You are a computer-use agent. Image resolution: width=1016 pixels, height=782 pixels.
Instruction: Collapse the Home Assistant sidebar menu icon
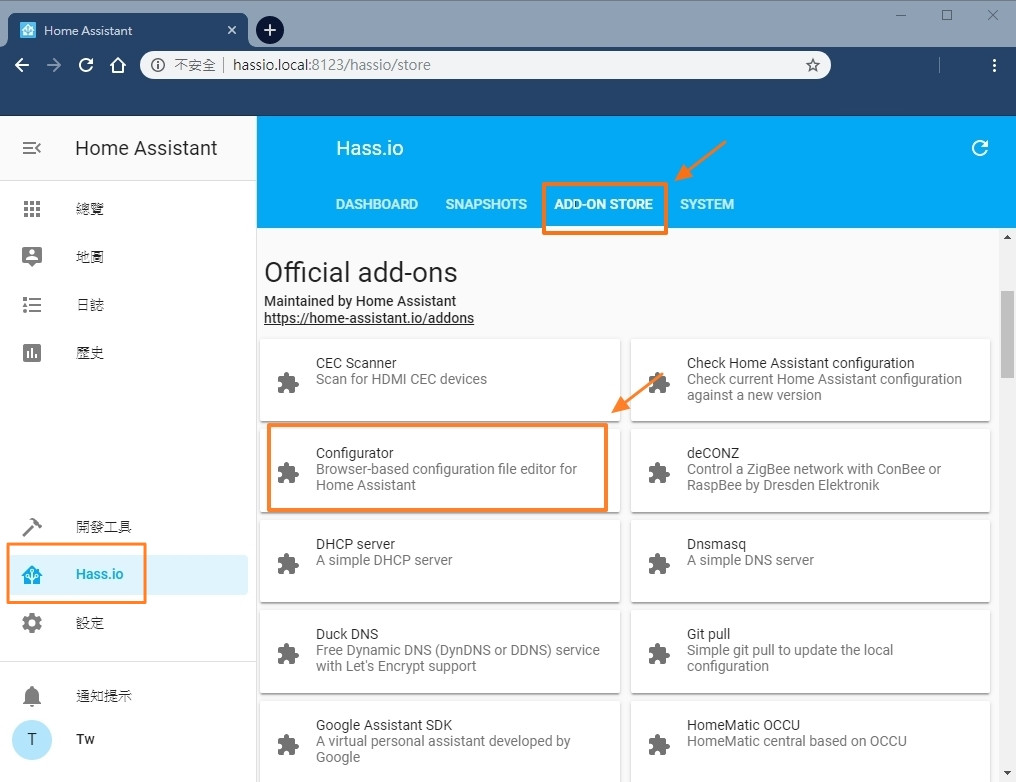31,148
